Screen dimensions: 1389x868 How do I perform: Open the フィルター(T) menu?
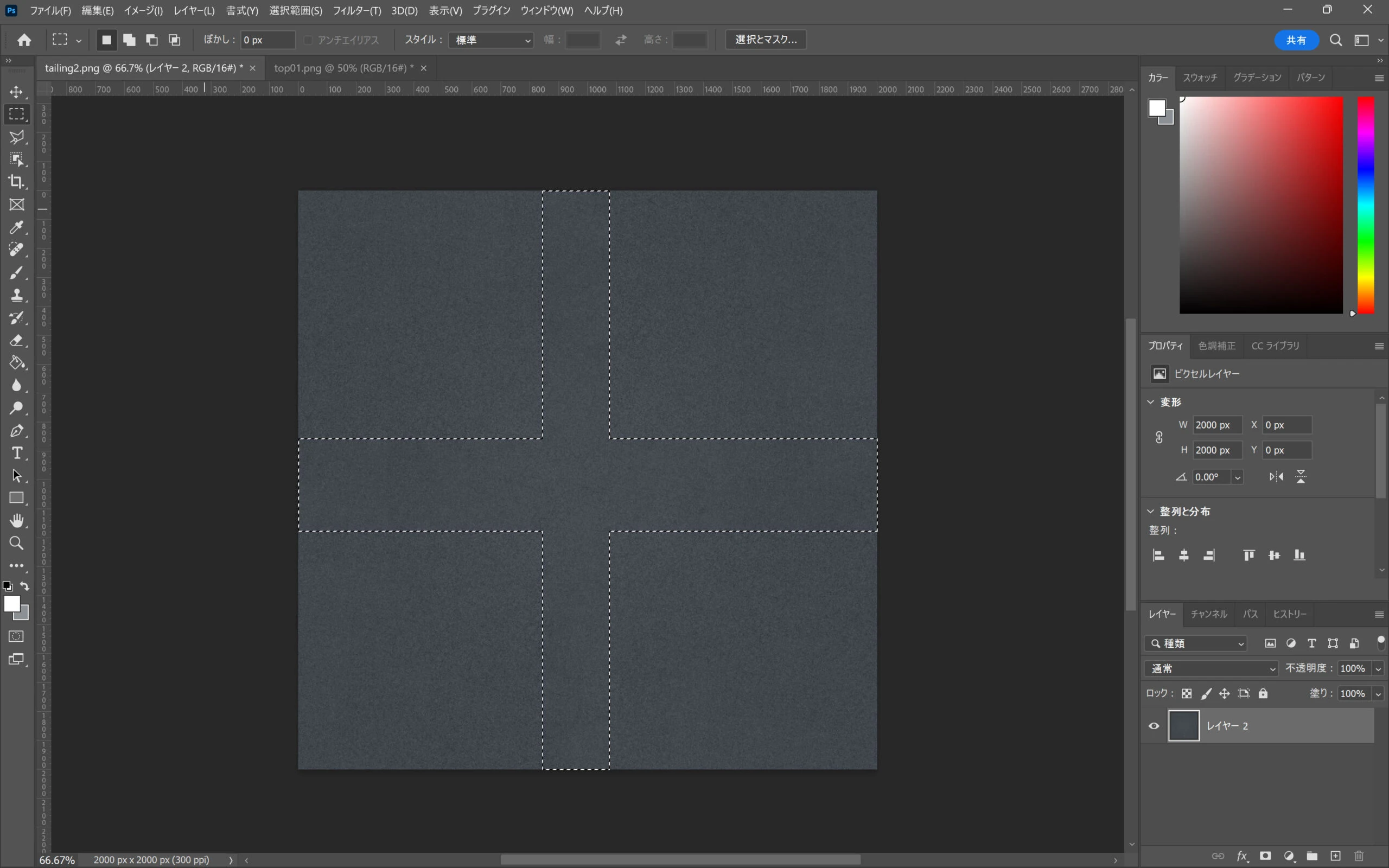point(356,10)
